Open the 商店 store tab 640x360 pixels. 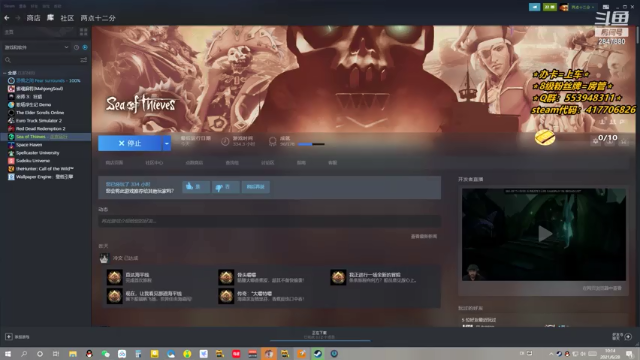point(33,18)
